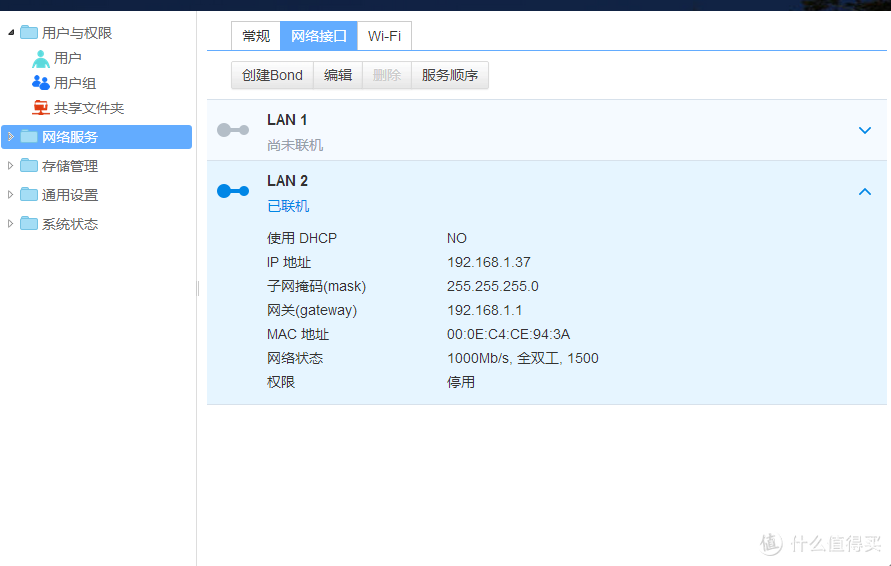Click the user icon beside 用户

[40, 58]
